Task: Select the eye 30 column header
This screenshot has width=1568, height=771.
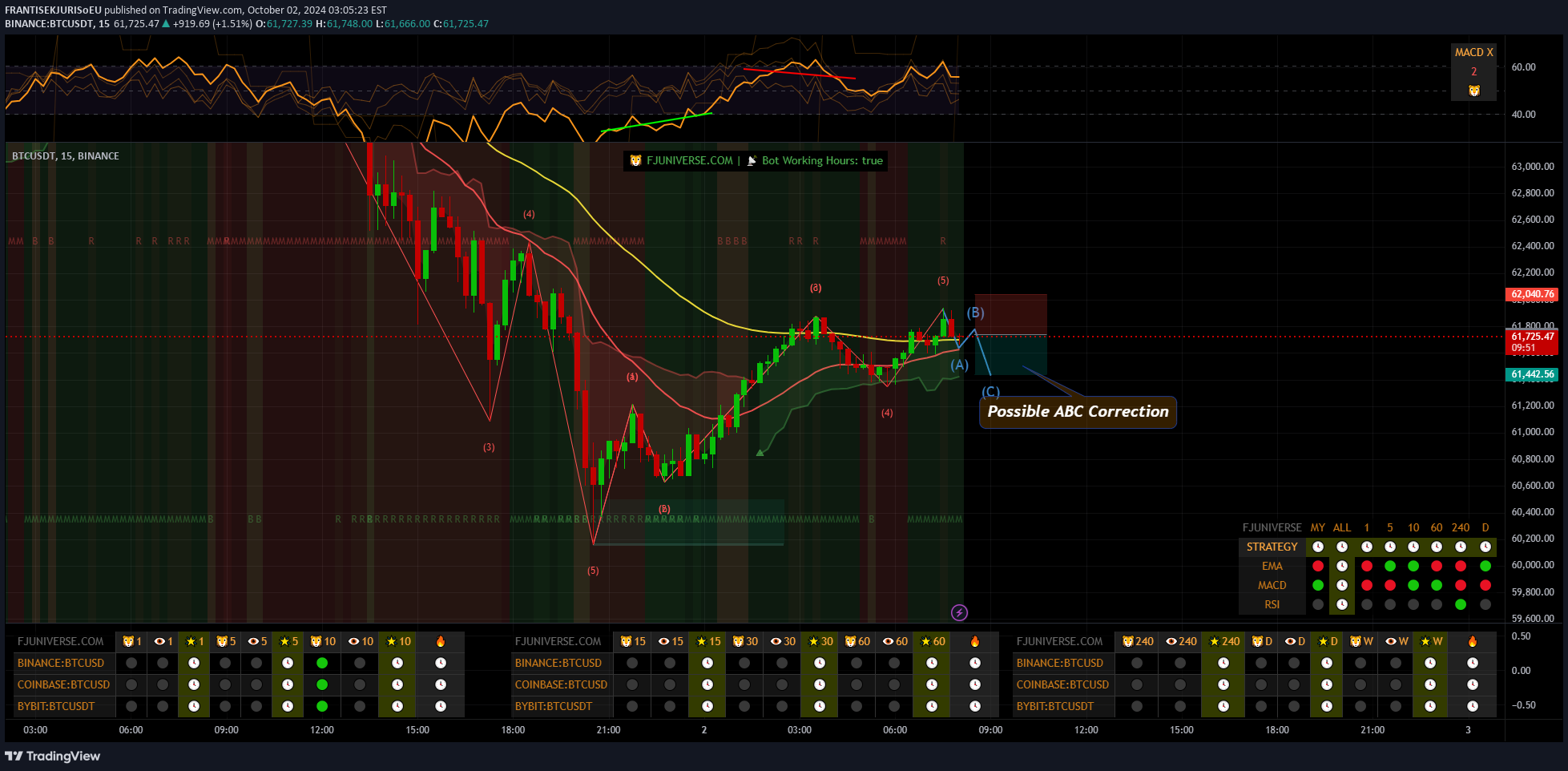Action: (782, 641)
